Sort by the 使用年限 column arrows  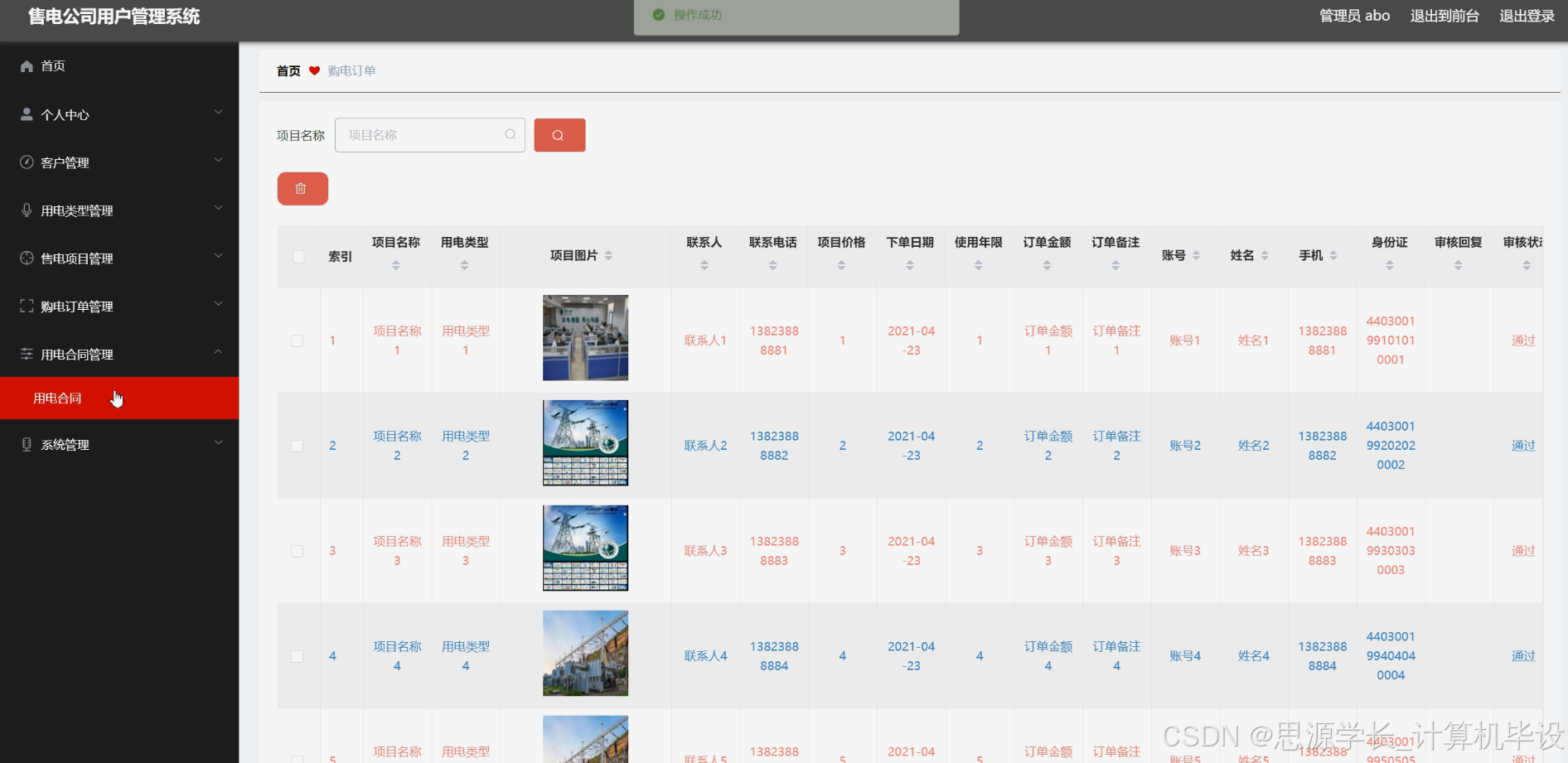click(x=979, y=265)
